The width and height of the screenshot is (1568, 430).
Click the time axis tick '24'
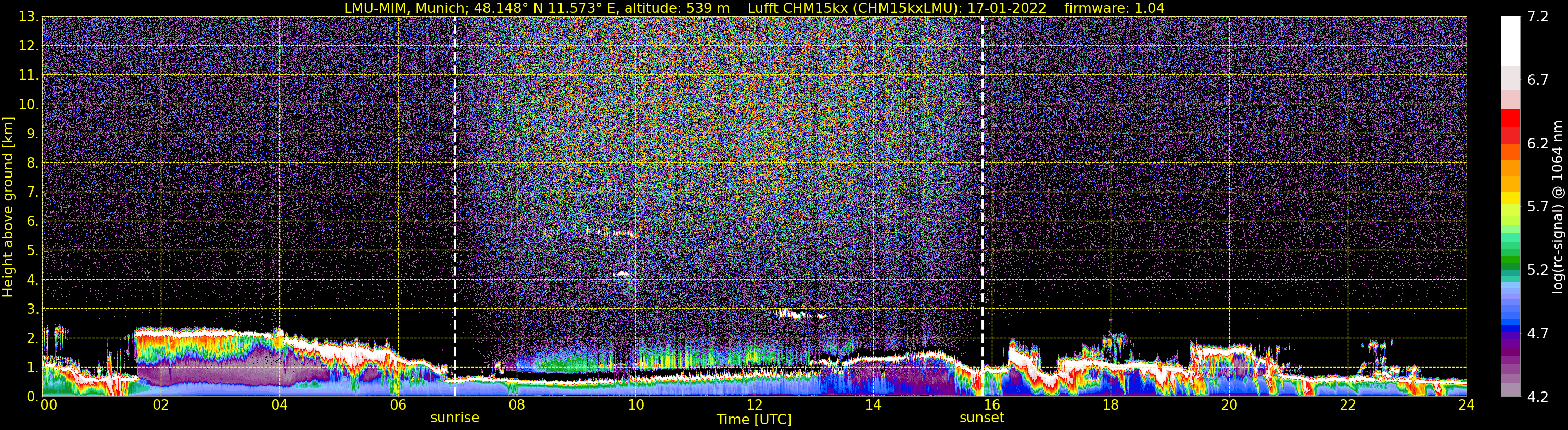point(1467,405)
